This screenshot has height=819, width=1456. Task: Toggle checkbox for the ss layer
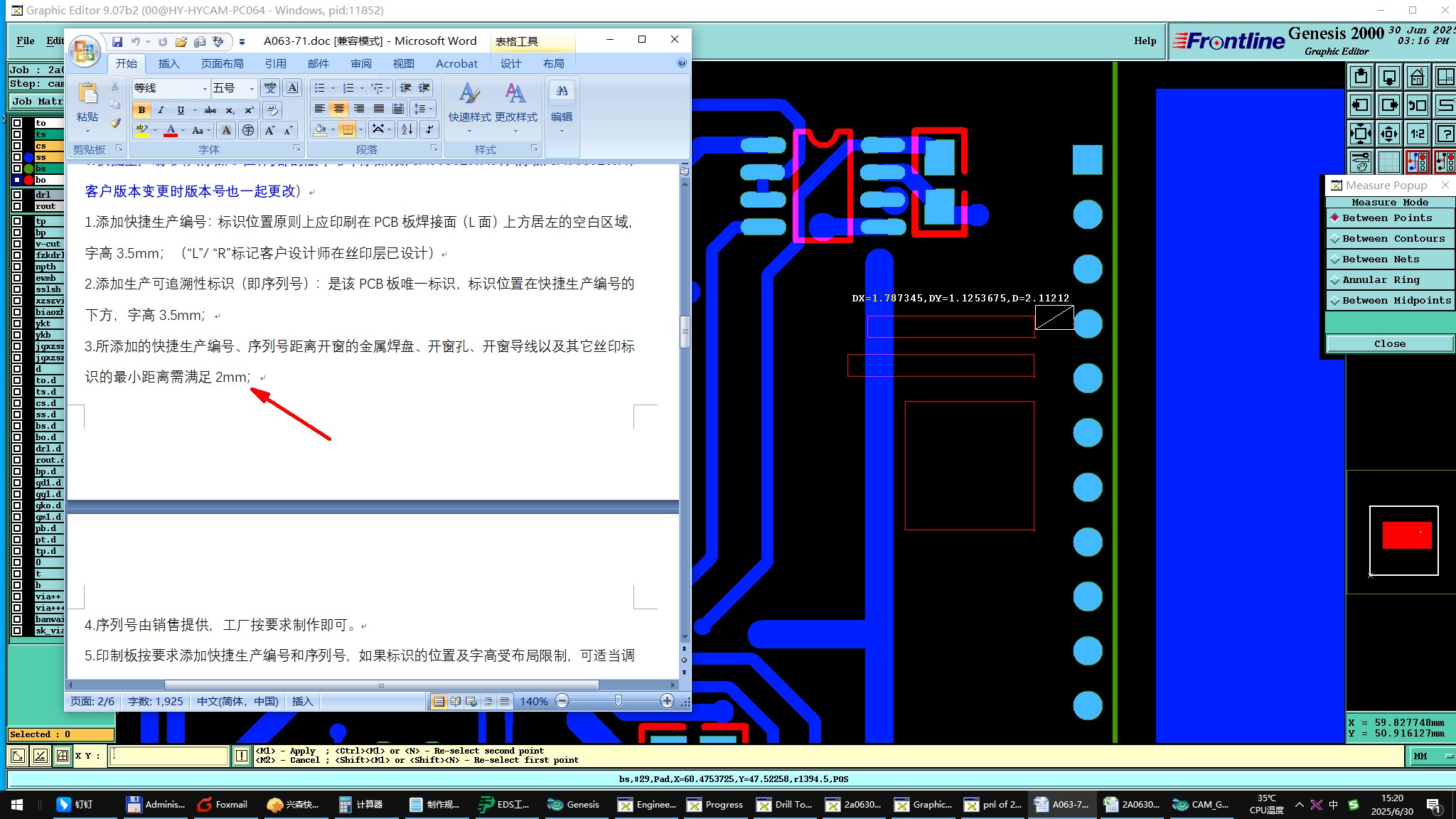pyautogui.click(x=17, y=157)
